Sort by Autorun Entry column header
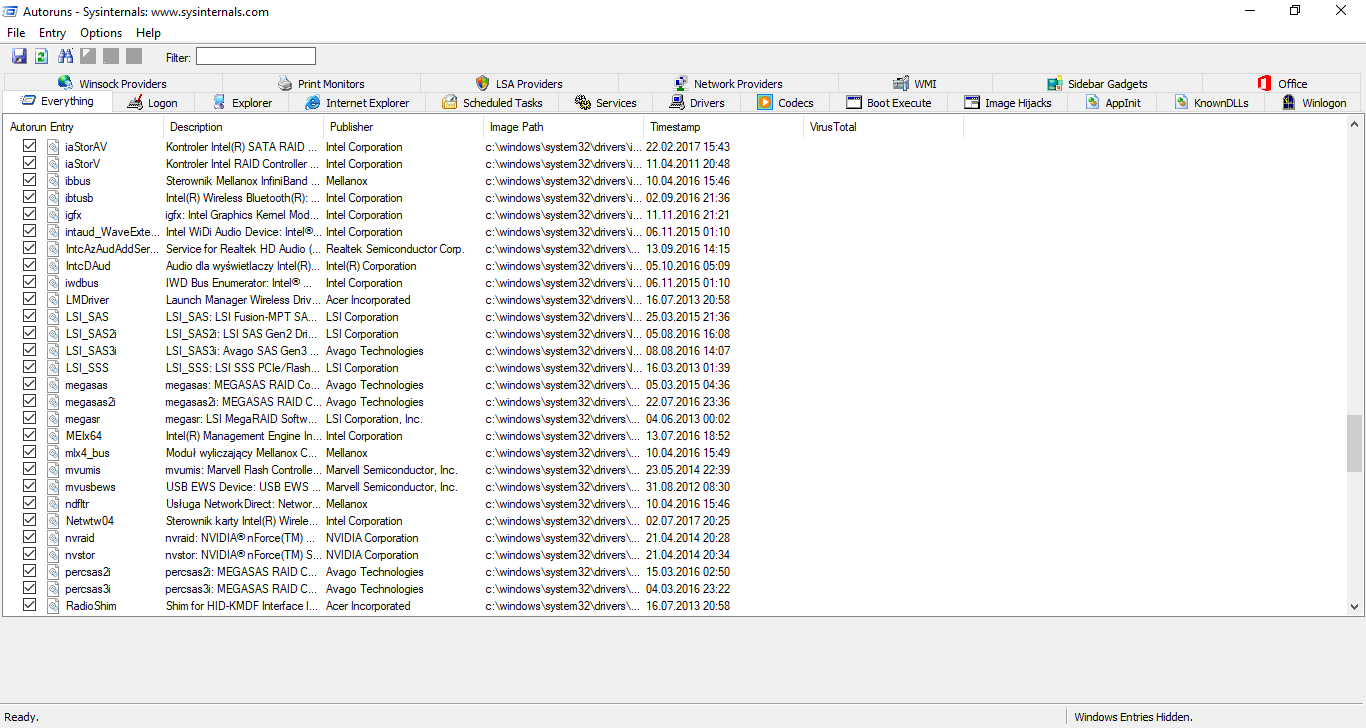Screen dimensions: 1366x728 83,127
